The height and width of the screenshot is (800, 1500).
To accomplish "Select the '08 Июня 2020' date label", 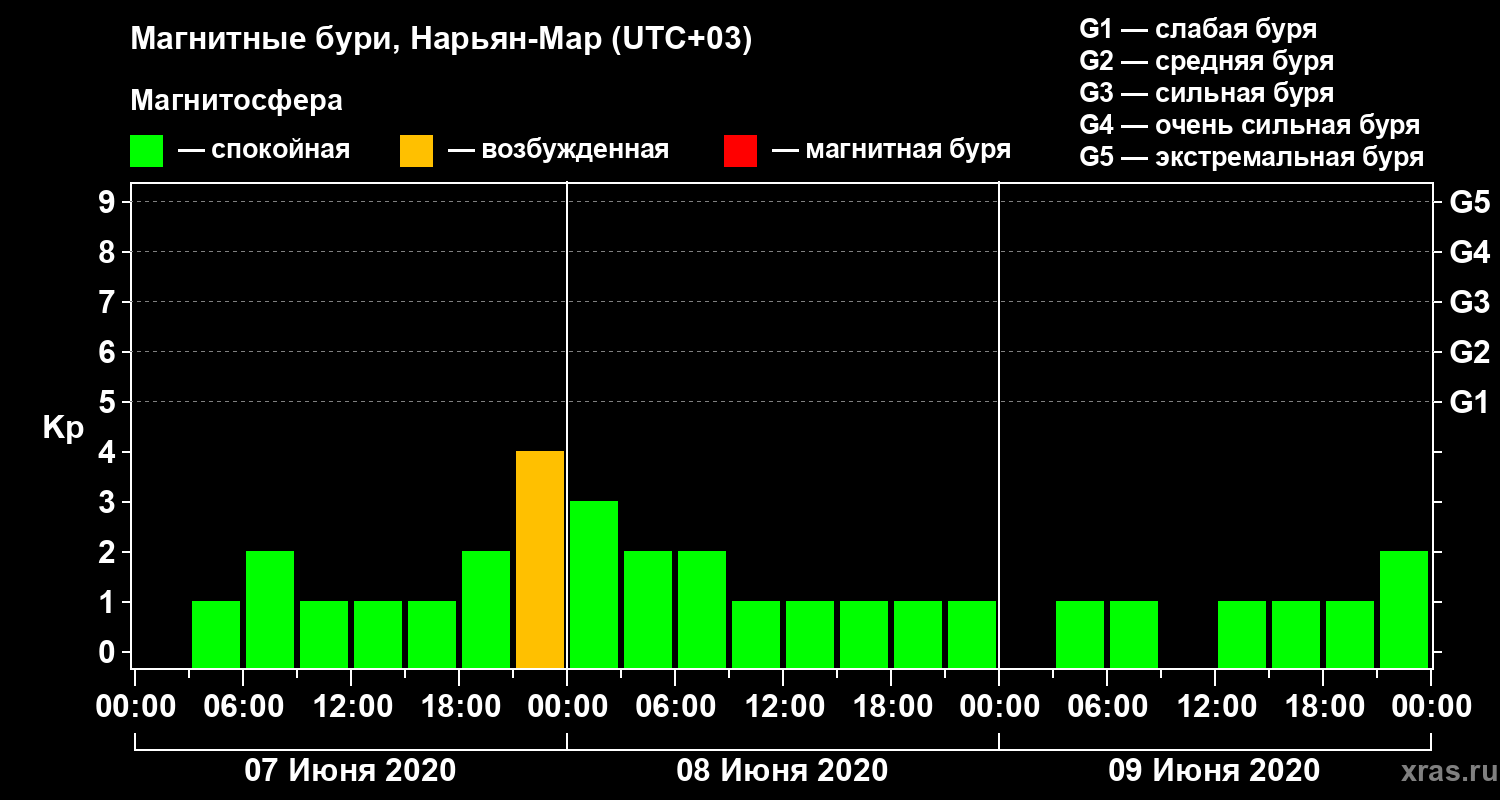I will (782, 771).
